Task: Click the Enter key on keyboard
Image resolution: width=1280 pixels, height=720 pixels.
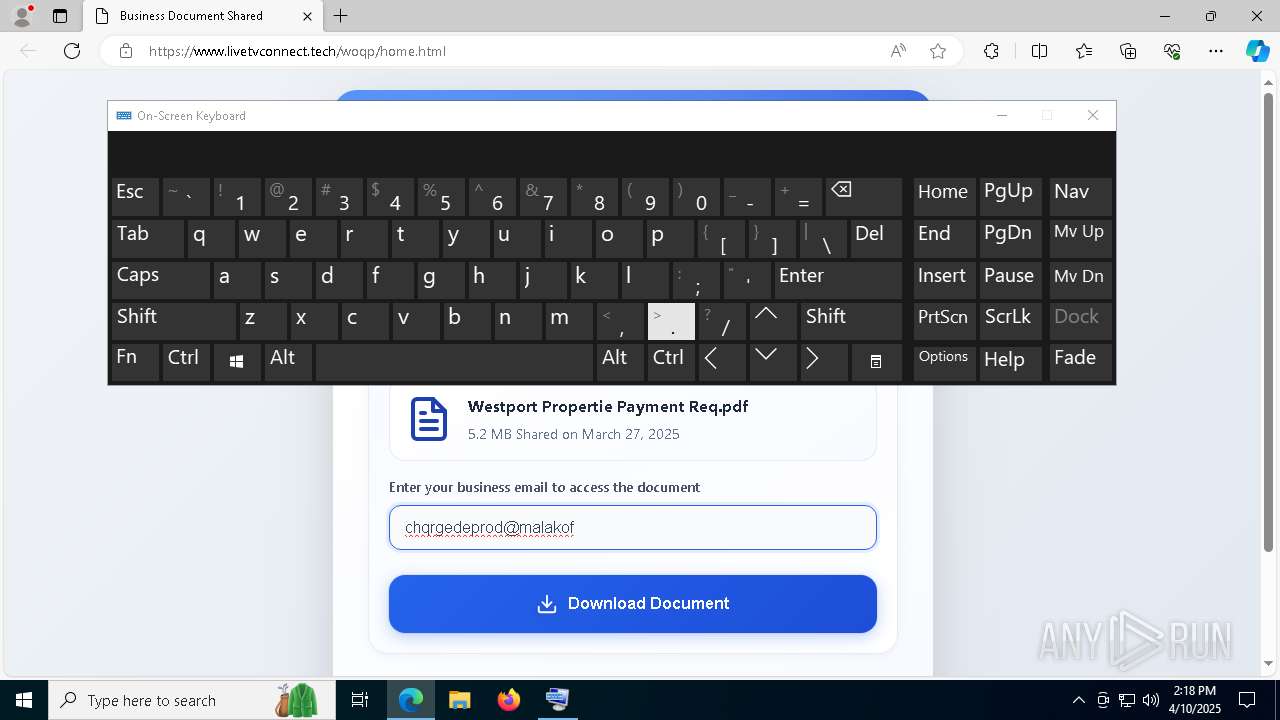Action: (x=838, y=280)
